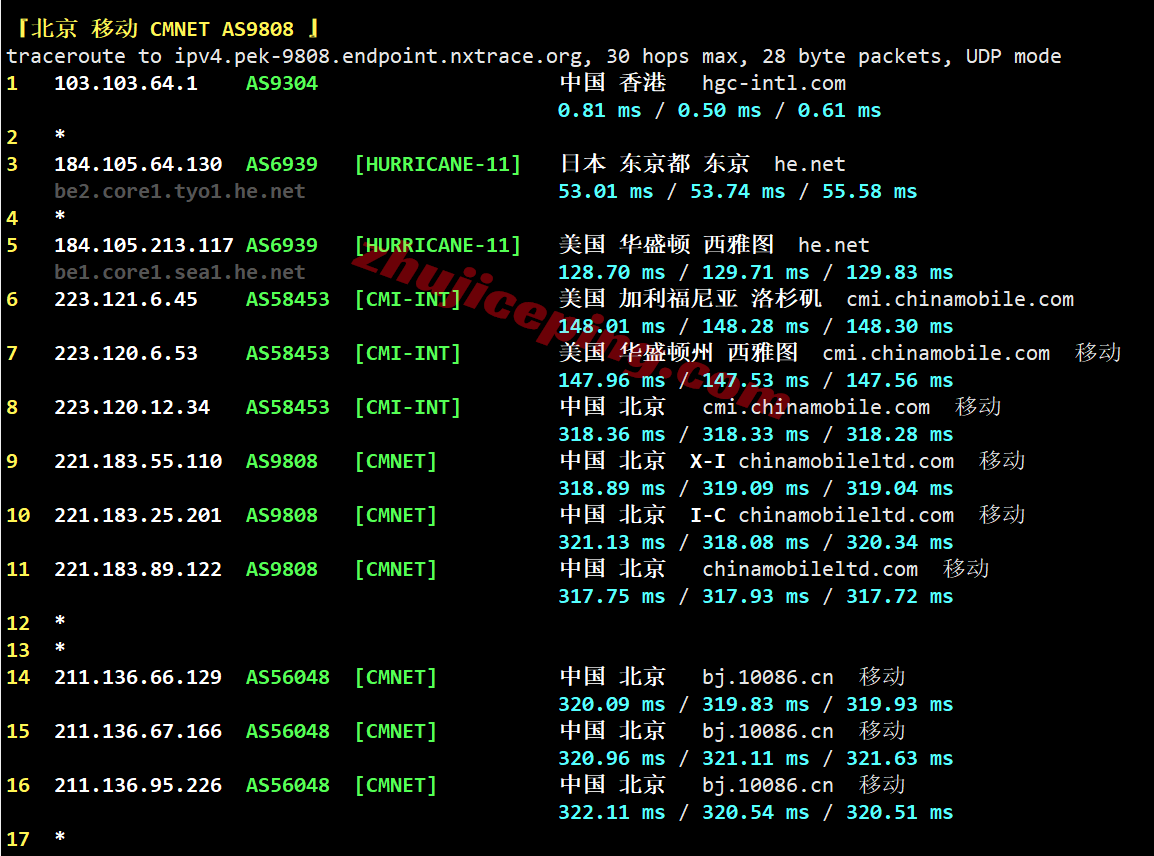Click location 美国 华盛顿 西雅图 on hop 5

pyautogui.click(x=666, y=244)
